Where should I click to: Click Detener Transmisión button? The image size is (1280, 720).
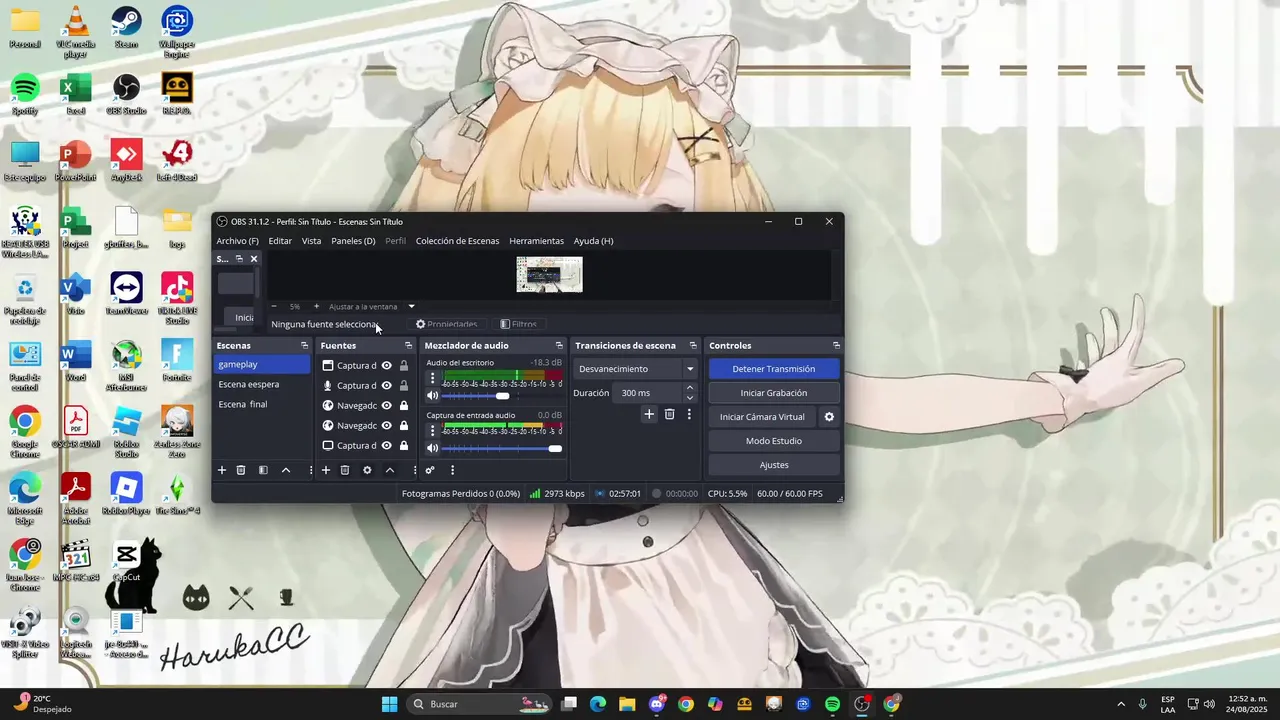[x=774, y=369]
